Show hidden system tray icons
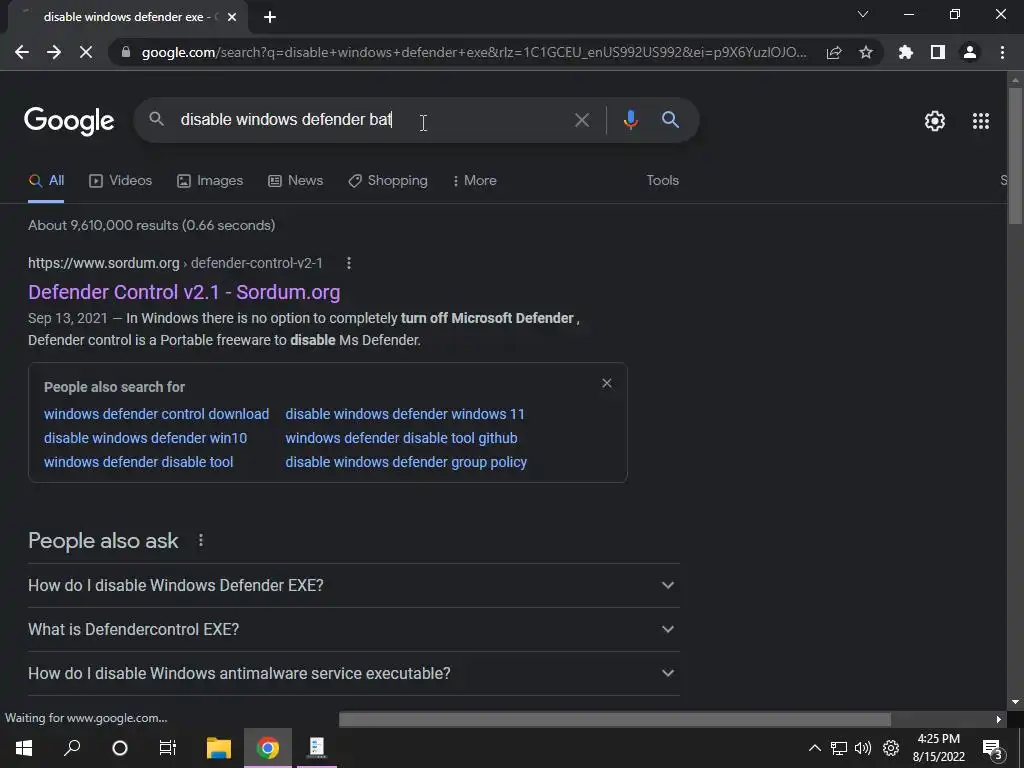Viewport: 1024px width, 768px height. (x=814, y=748)
